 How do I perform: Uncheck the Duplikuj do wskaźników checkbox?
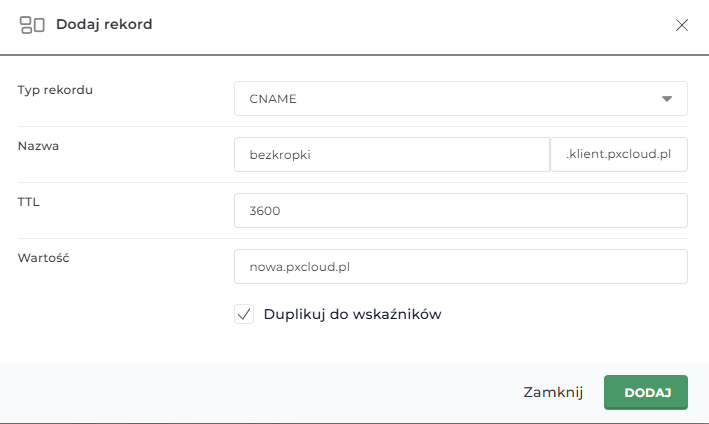[x=244, y=314]
